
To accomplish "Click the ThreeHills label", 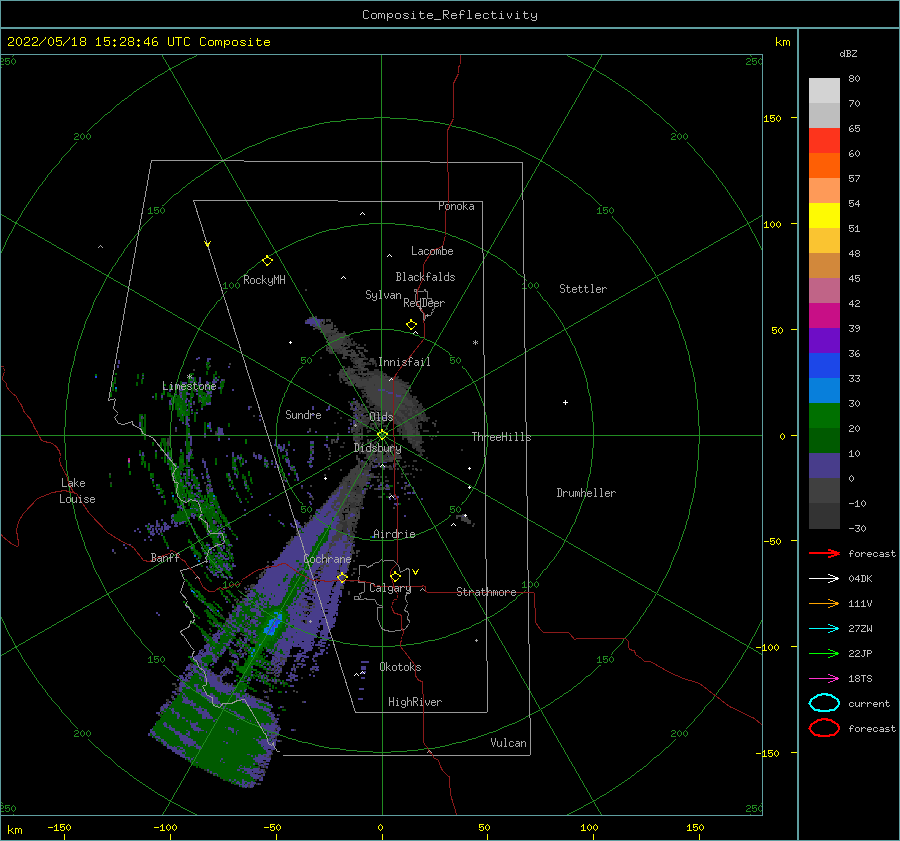I will tap(501, 437).
